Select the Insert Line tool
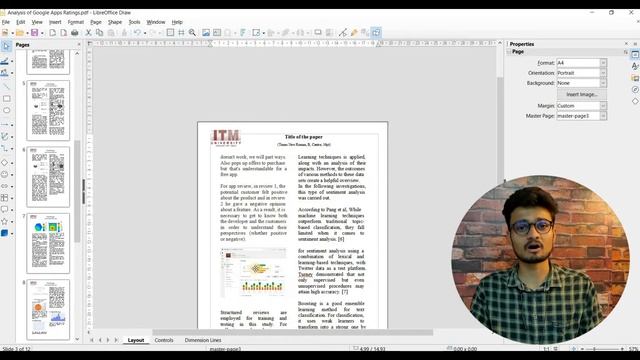Image resolution: width=640 pixels, height=360 pixels. [7, 87]
